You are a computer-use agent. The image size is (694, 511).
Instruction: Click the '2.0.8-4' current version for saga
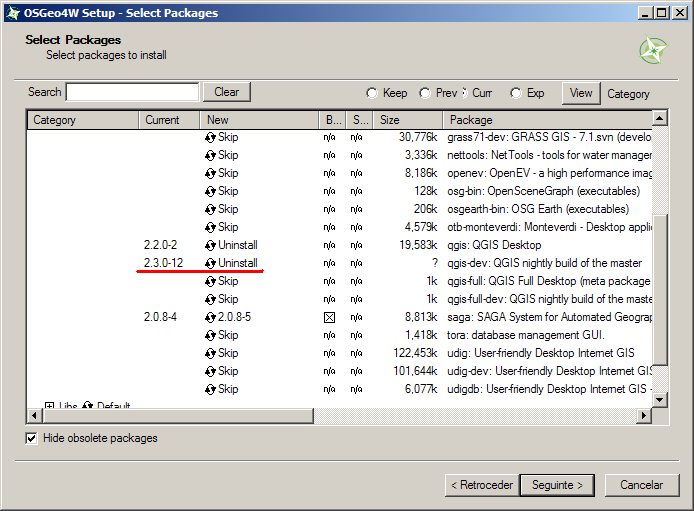click(160, 317)
